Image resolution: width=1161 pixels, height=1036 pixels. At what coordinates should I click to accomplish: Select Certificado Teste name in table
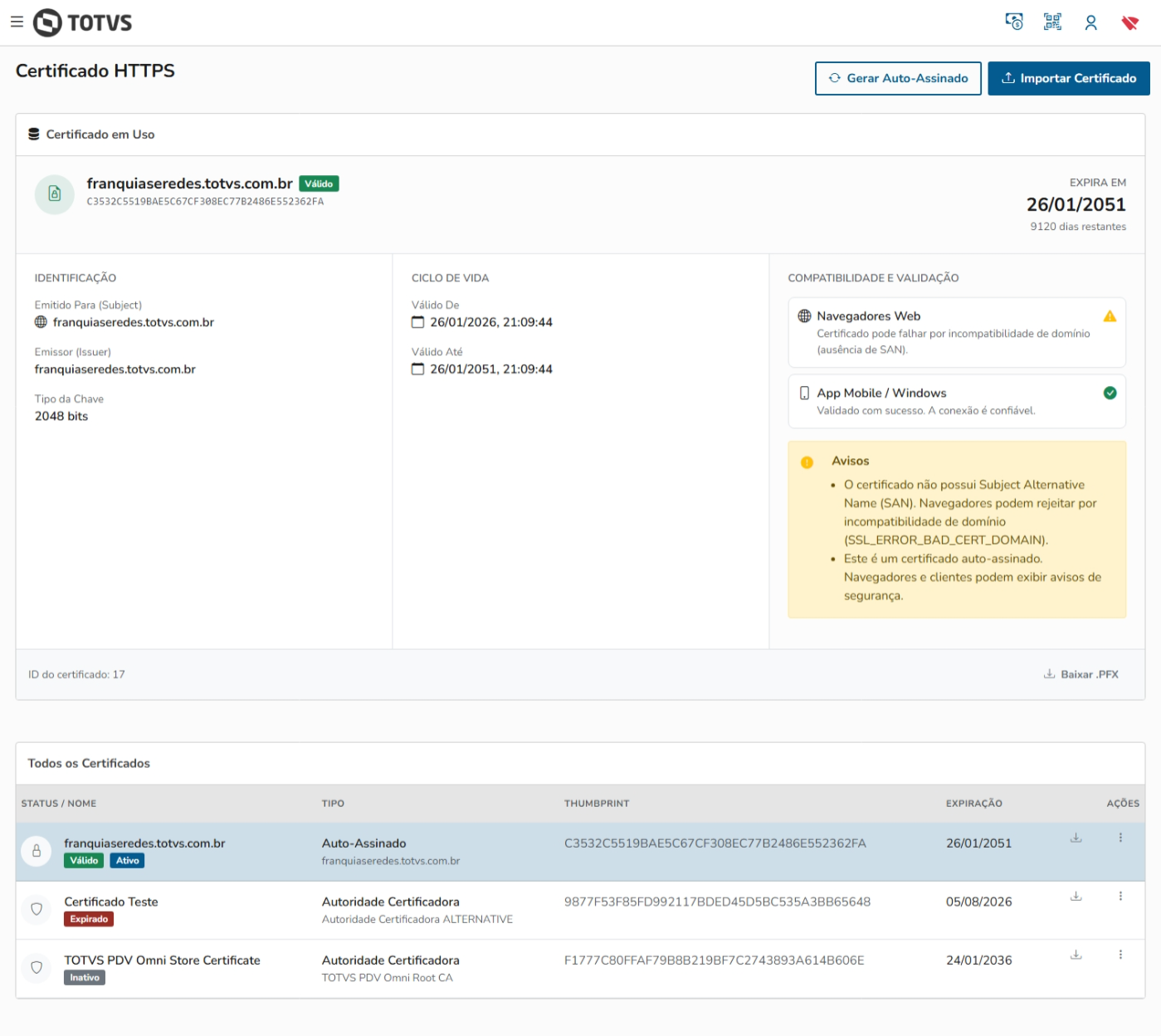coord(111,902)
